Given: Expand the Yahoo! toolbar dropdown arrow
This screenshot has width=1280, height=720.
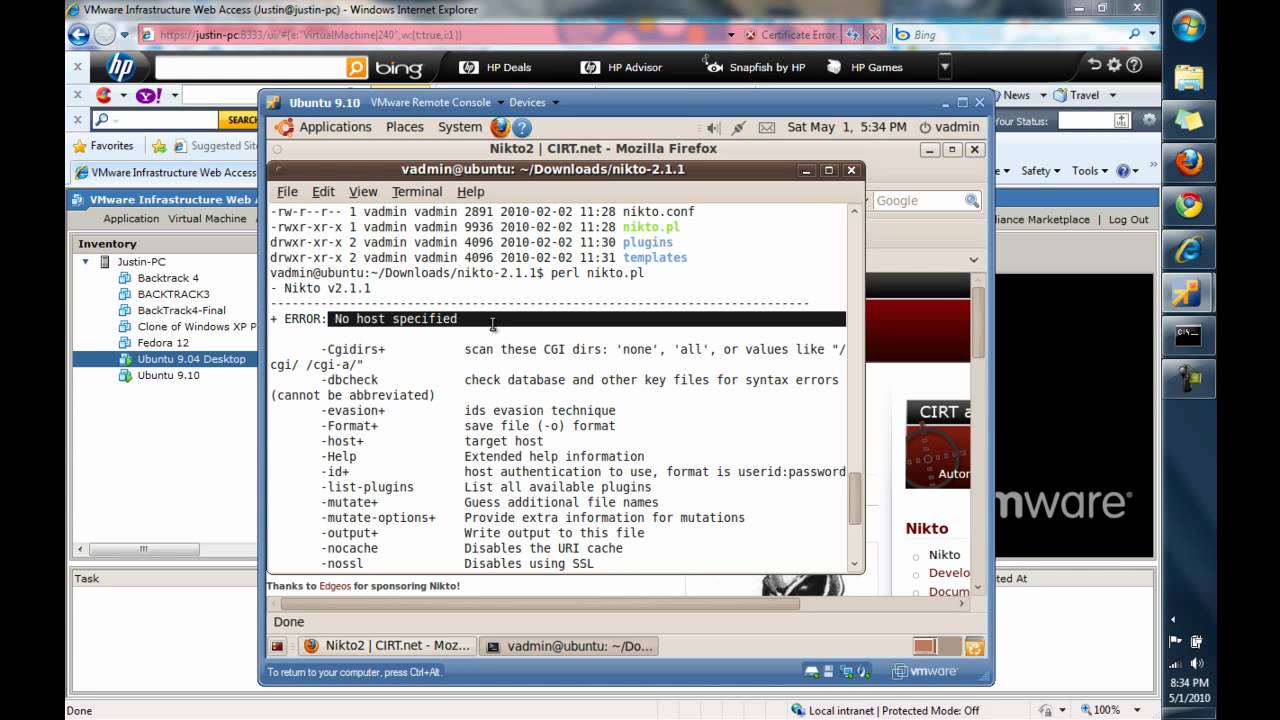Looking at the screenshot, I should (x=174, y=96).
